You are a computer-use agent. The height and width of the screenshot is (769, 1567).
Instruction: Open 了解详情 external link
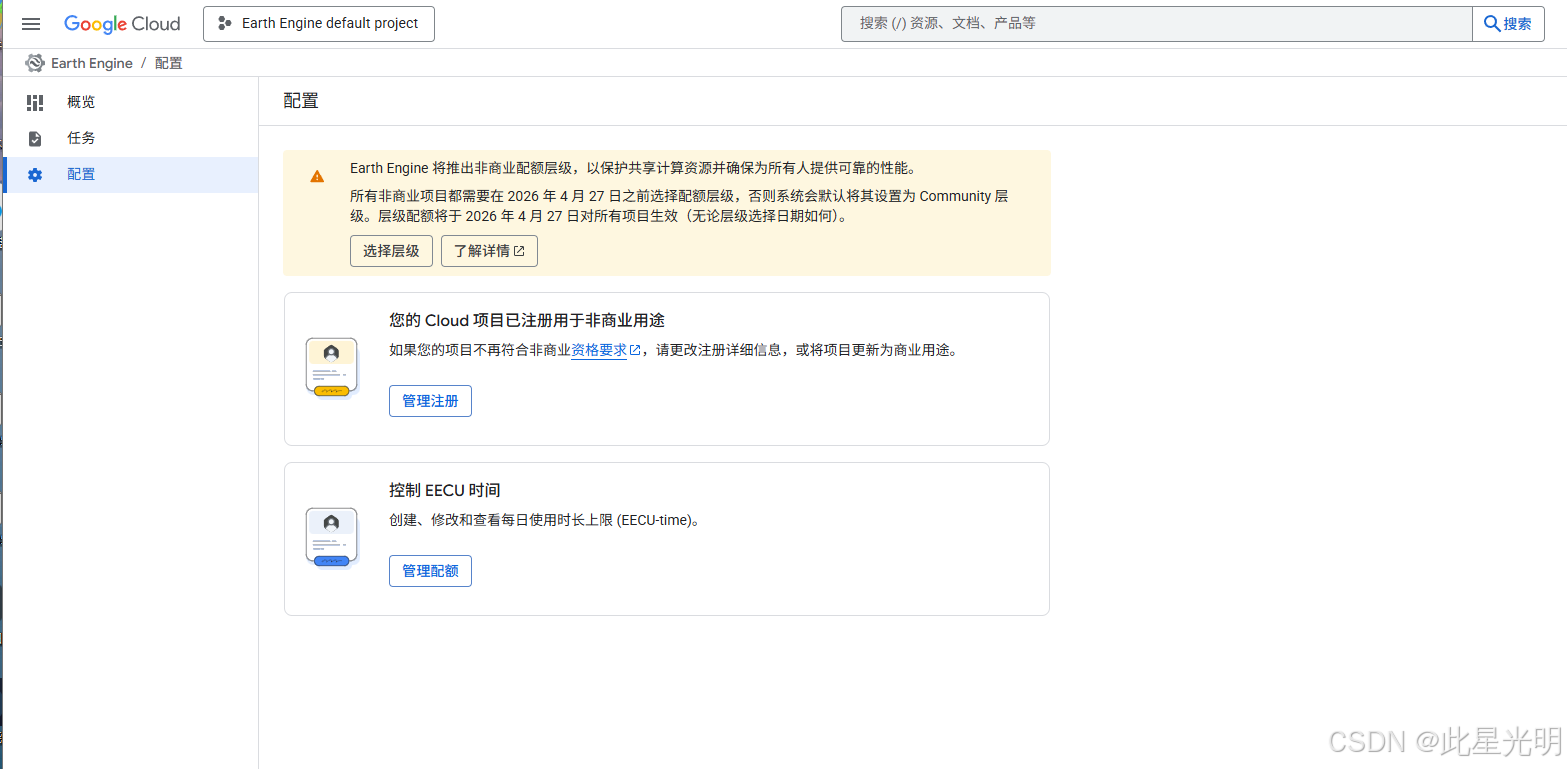[488, 251]
